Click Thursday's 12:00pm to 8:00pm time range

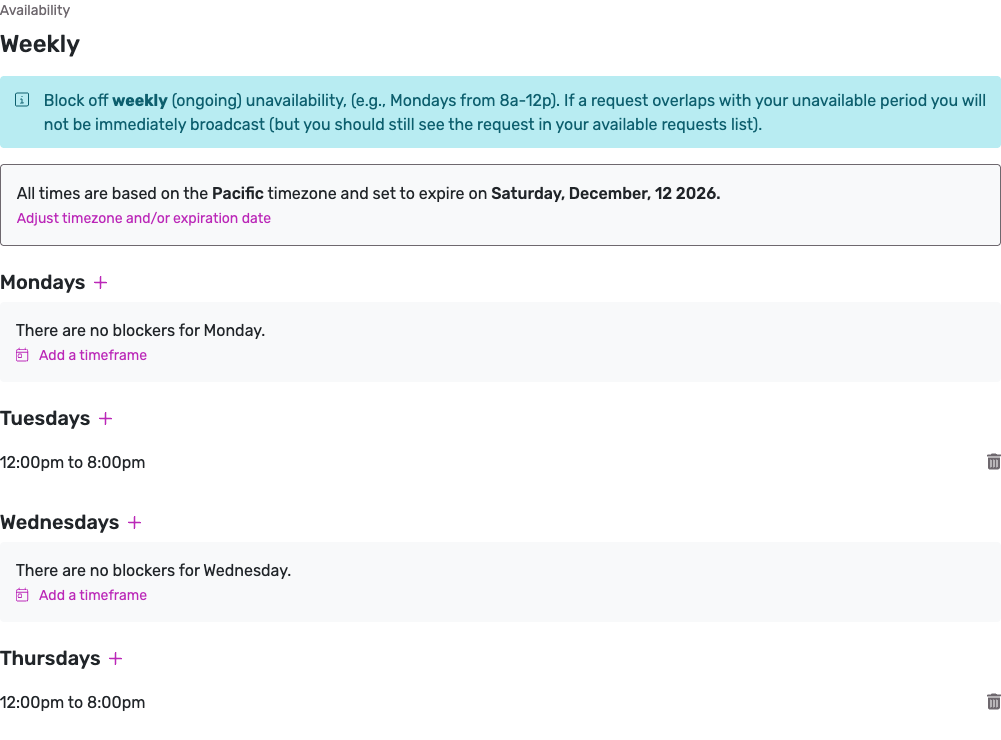(x=72, y=702)
